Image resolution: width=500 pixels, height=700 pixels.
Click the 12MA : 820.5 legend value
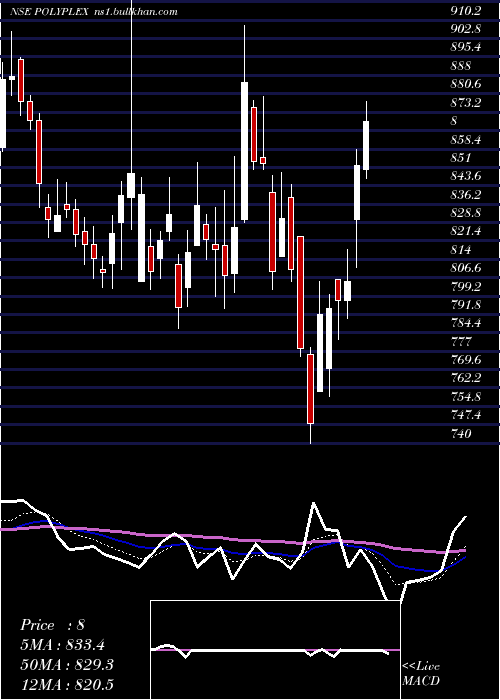(67, 684)
